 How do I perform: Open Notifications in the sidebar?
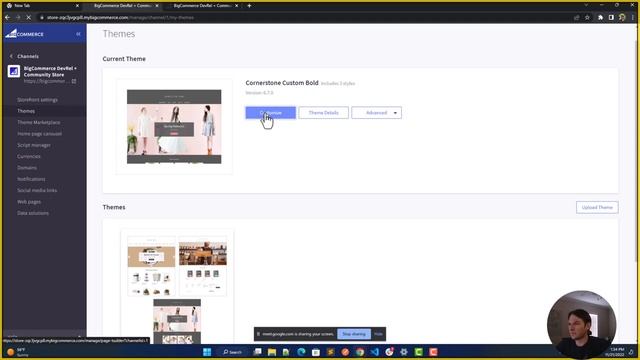point(31,179)
